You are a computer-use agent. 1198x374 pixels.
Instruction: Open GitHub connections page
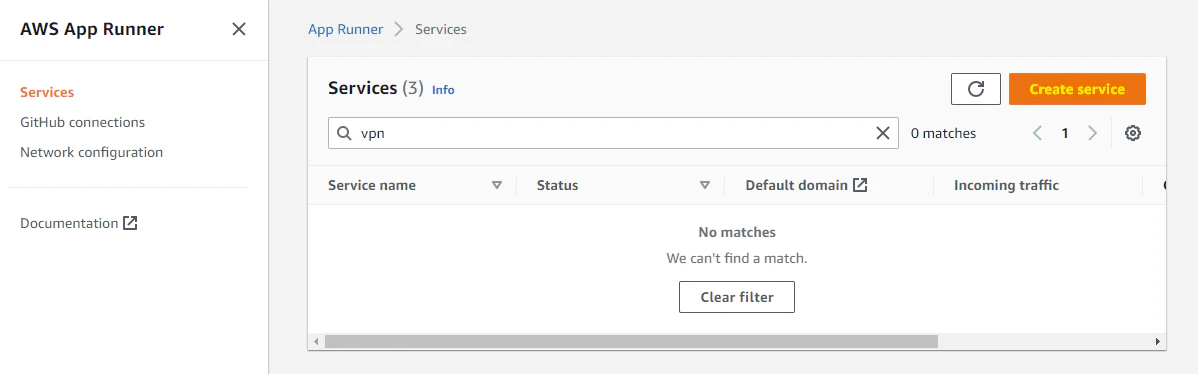coord(83,122)
